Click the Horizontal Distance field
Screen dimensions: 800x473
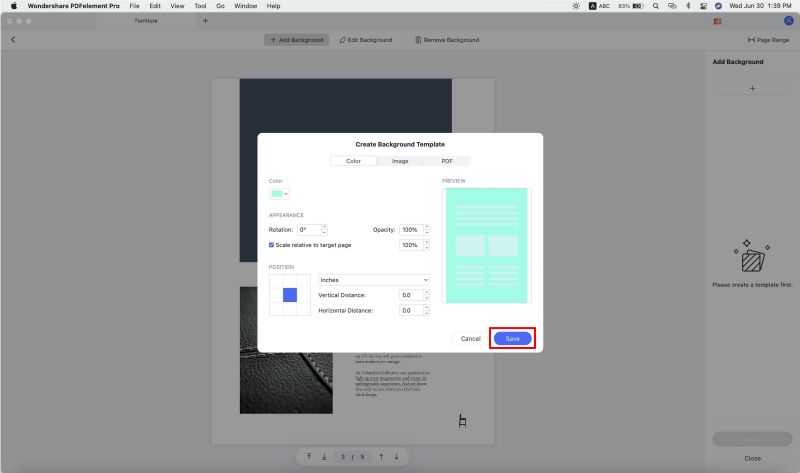click(x=411, y=310)
